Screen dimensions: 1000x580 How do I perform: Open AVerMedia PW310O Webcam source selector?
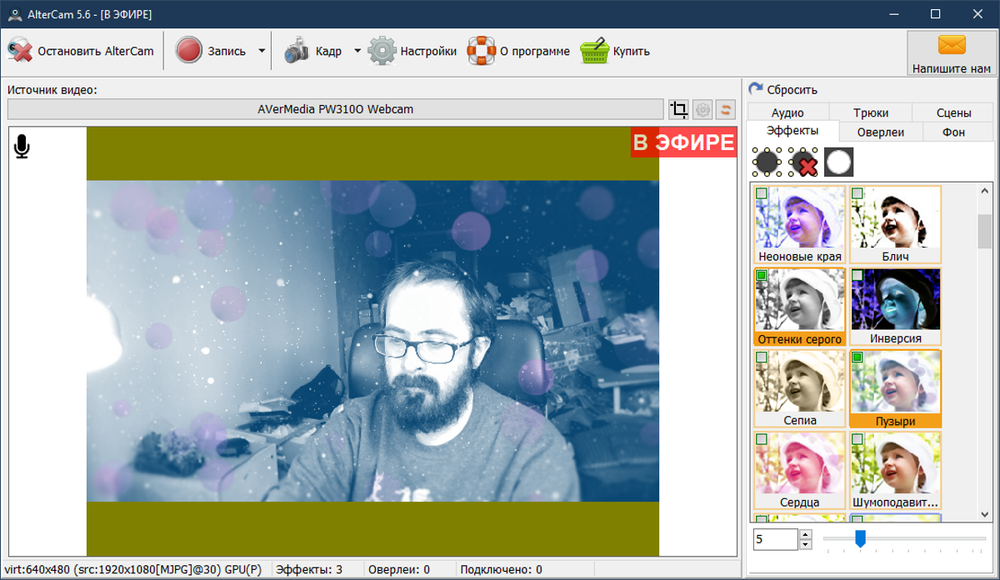coord(335,109)
